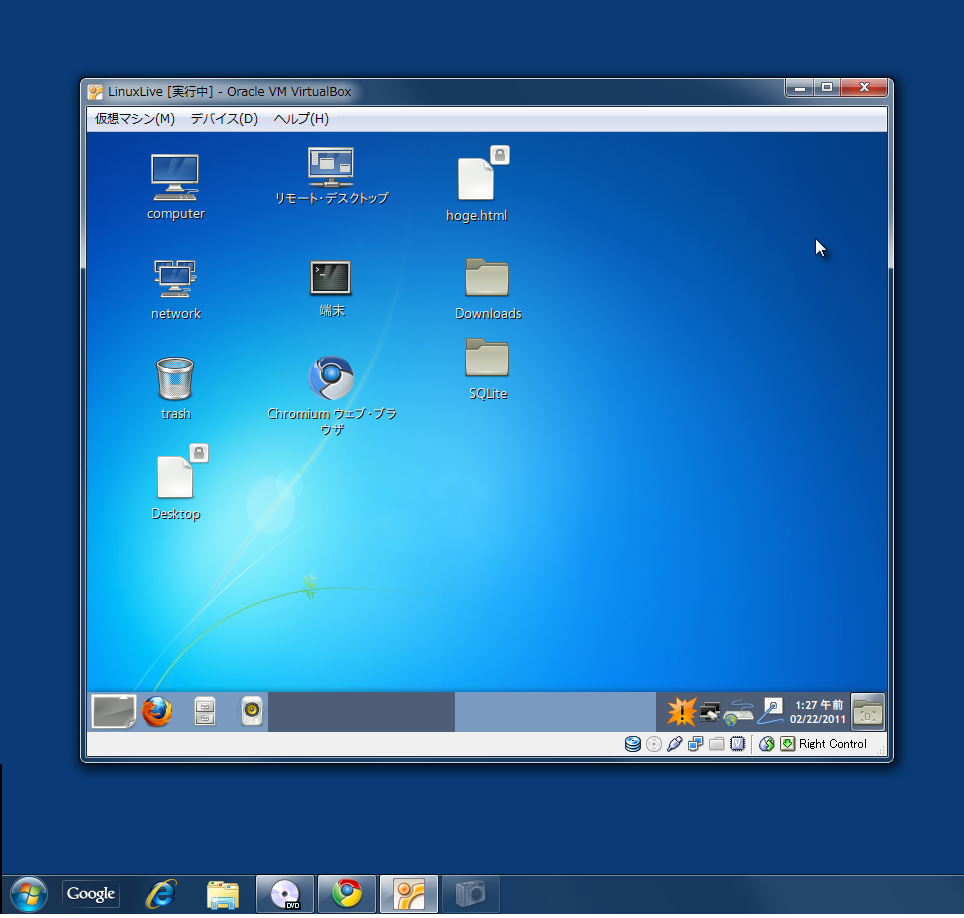Launch Internet Explorer from Windows taskbar
This screenshot has width=964, height=918.
click(x=161, y=894)
